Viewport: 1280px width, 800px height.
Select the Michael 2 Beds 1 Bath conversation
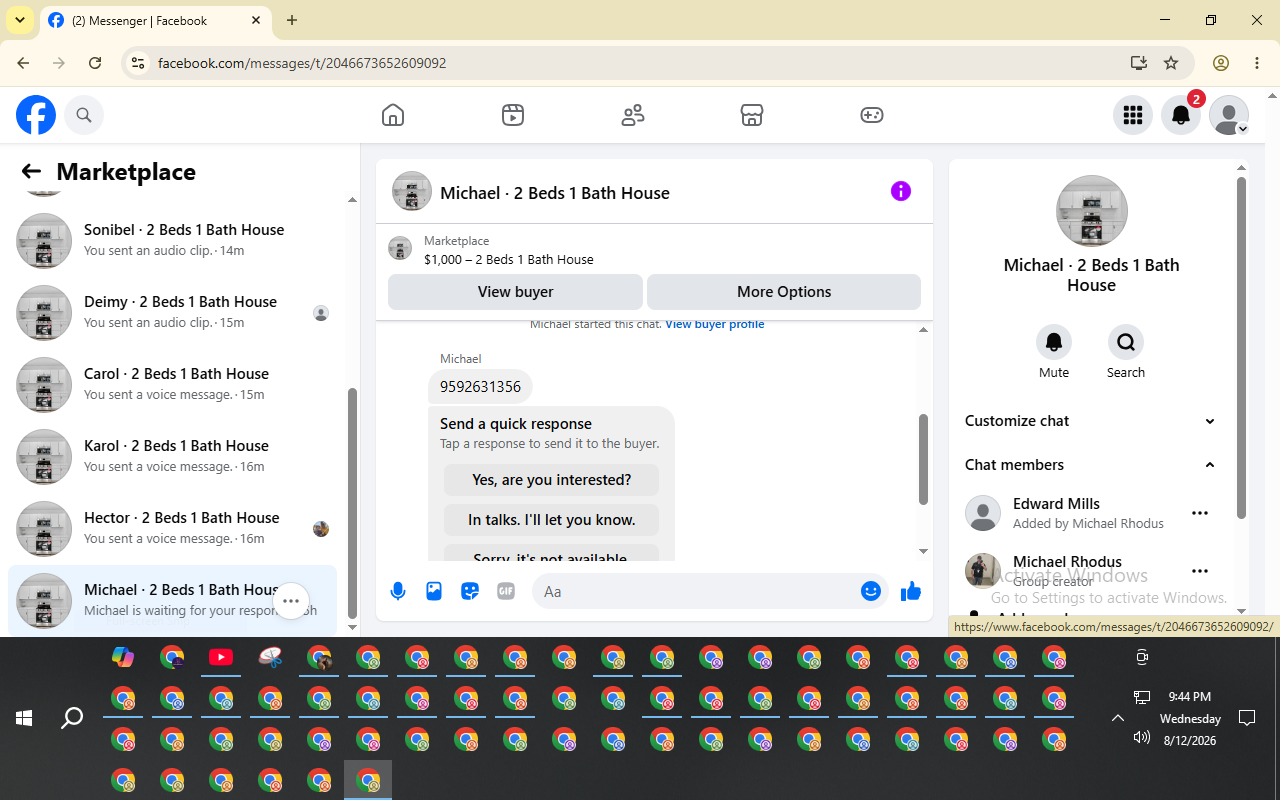173,601
